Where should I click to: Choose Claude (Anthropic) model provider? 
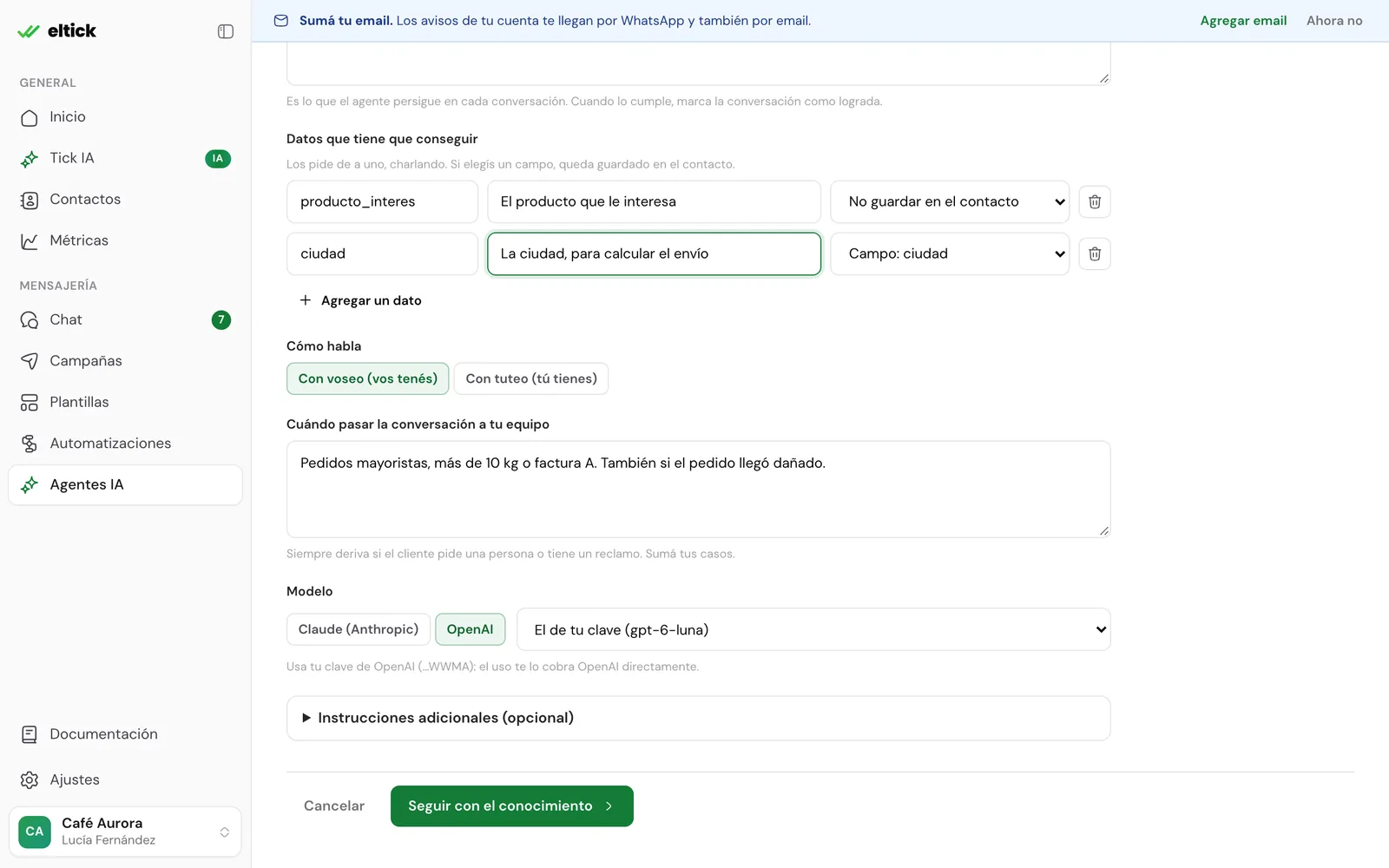tap(359, 629)
